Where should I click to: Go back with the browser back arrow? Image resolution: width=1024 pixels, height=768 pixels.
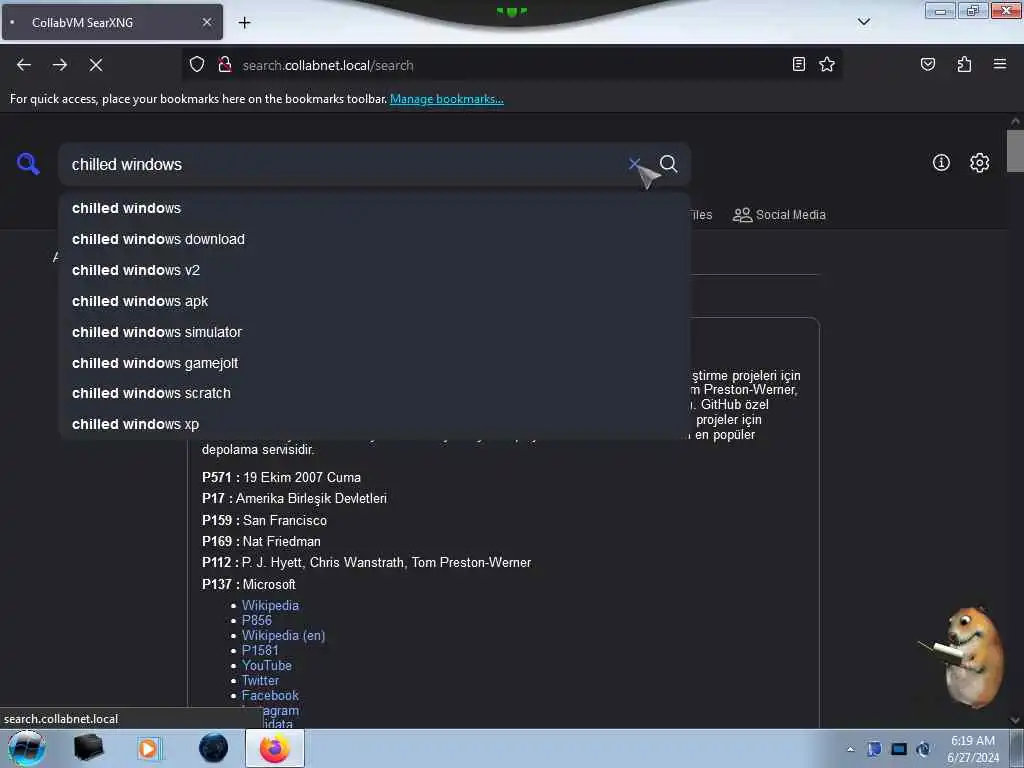click(x=24, y=65)
